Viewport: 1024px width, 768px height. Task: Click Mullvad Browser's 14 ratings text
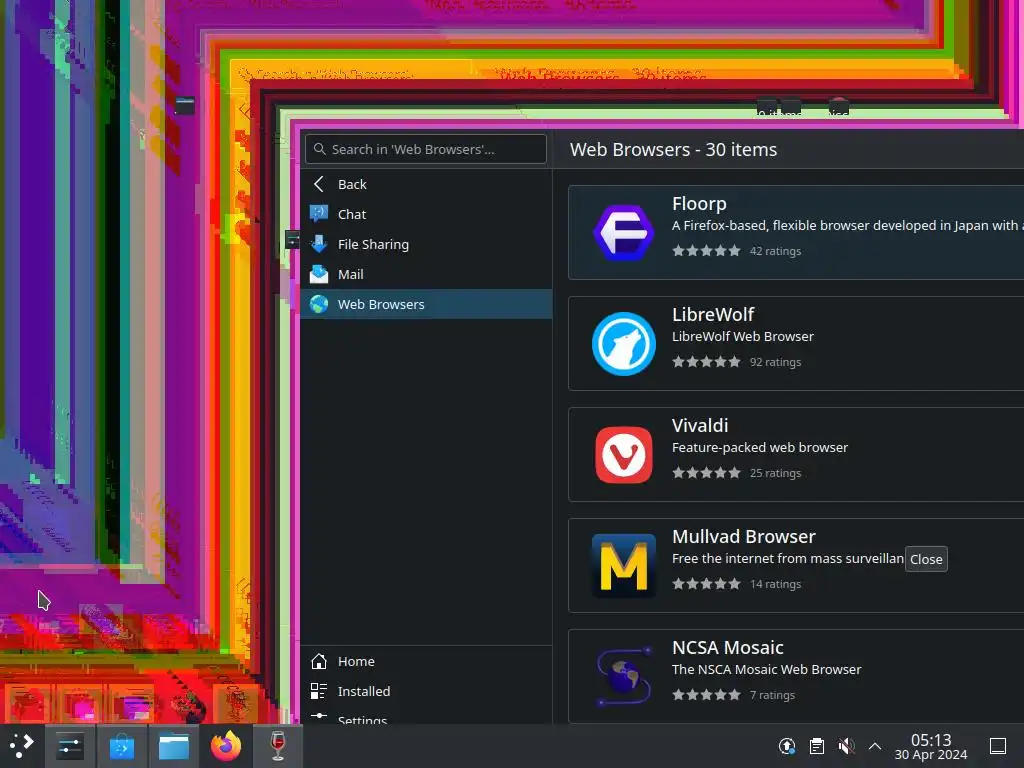775,584
